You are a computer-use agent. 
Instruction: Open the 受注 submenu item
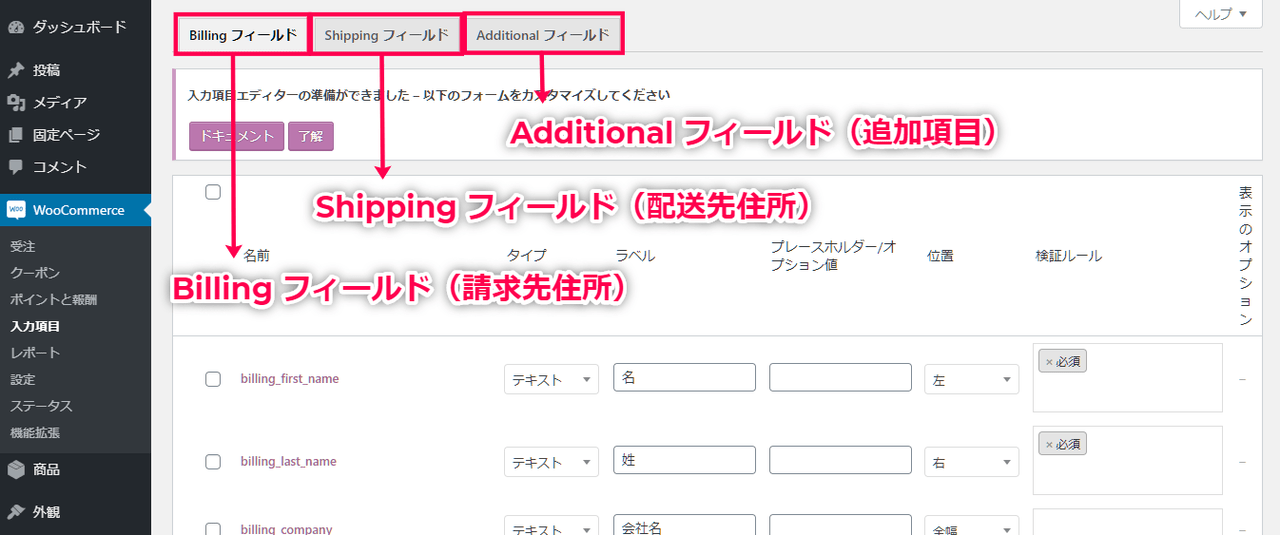[x=23, y=246]
